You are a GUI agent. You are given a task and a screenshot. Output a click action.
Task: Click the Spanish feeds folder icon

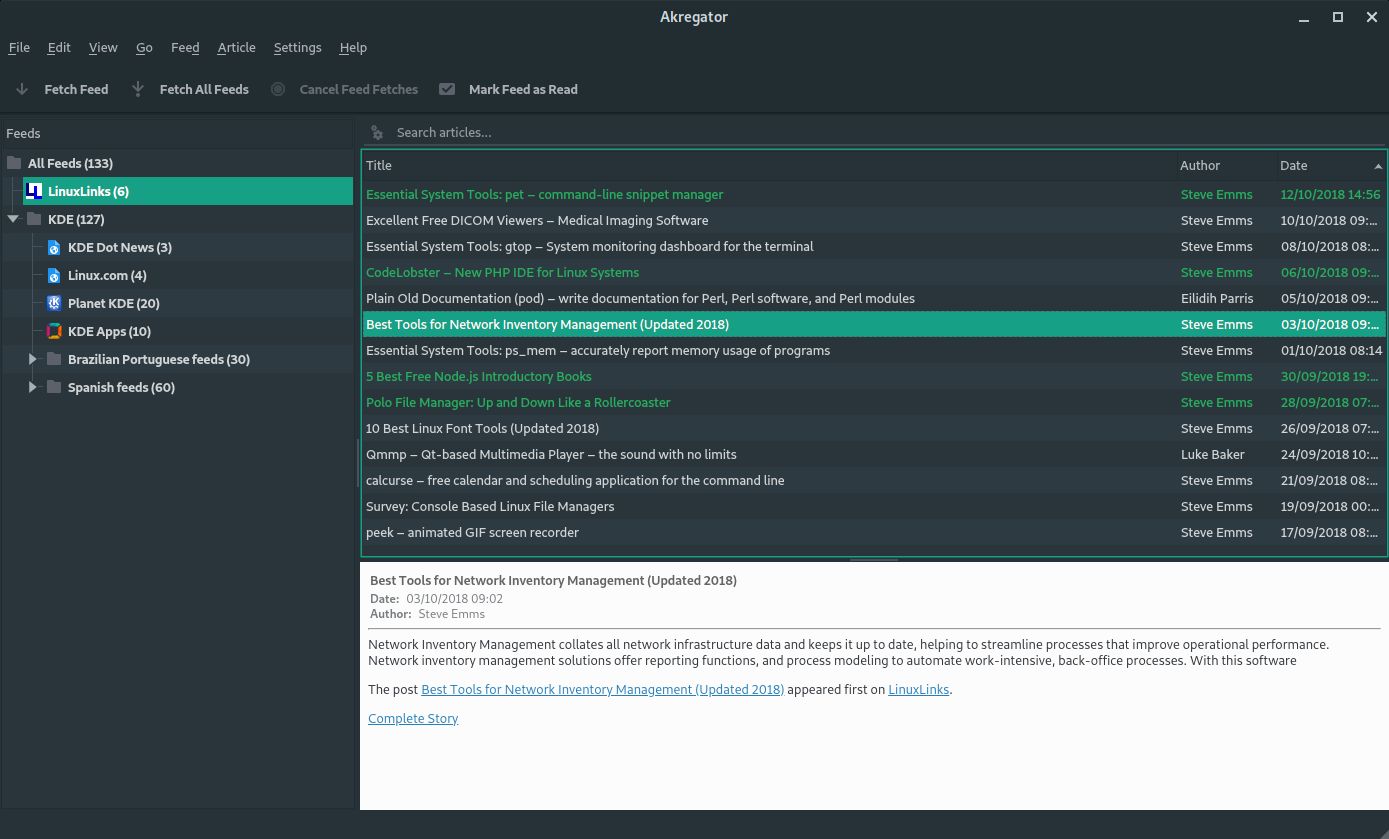(x=54, y=387)
